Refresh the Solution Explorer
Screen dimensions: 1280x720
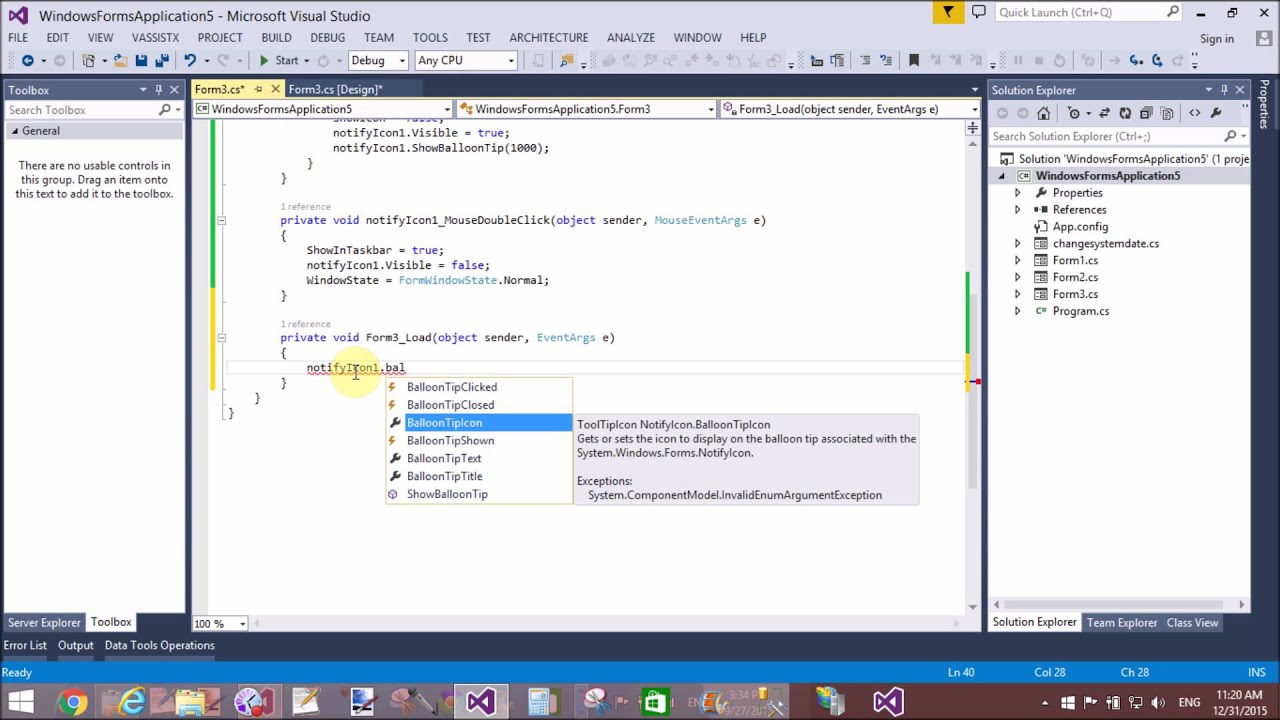coord(1125,112)
